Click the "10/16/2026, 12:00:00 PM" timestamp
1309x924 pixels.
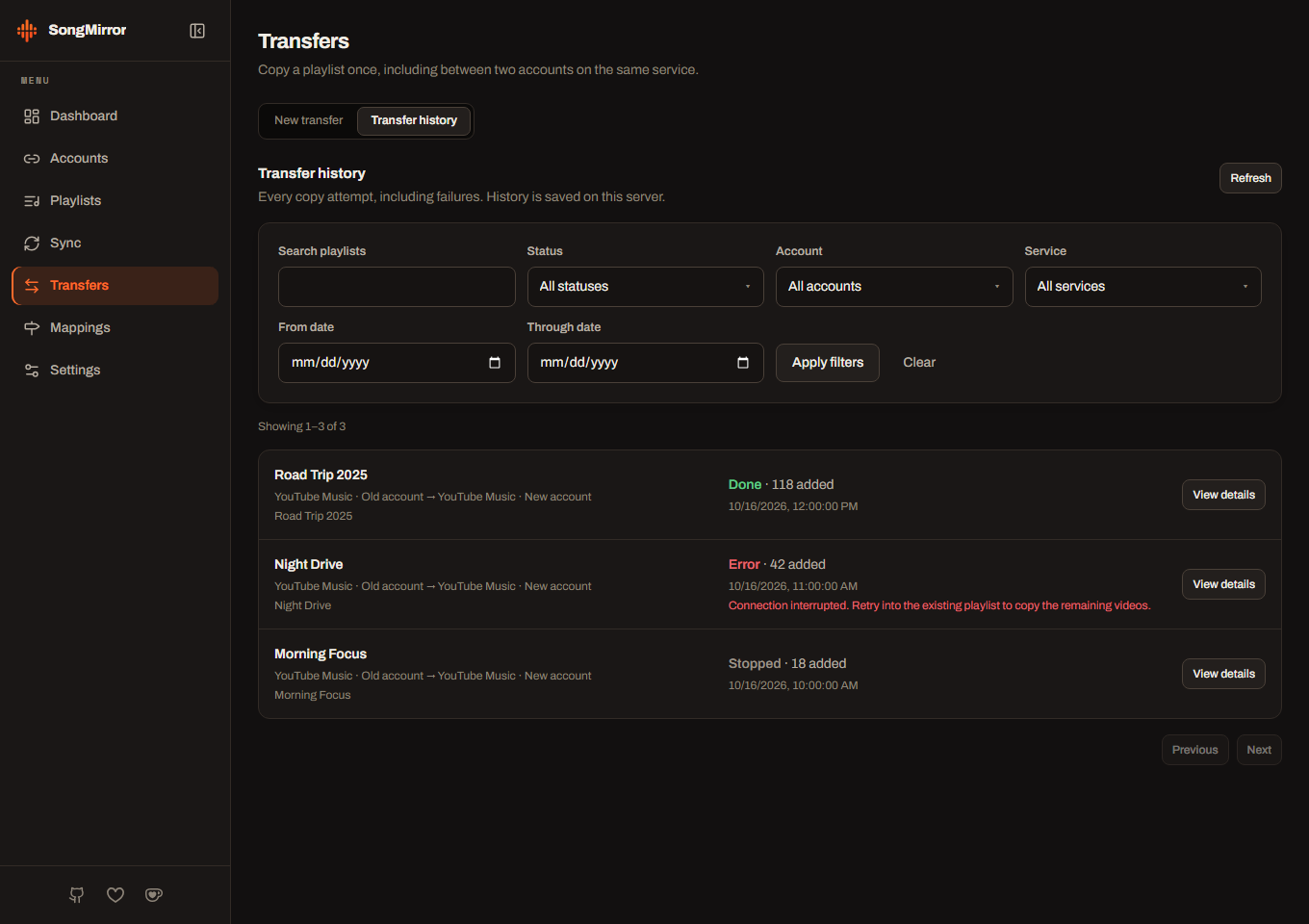793,506
